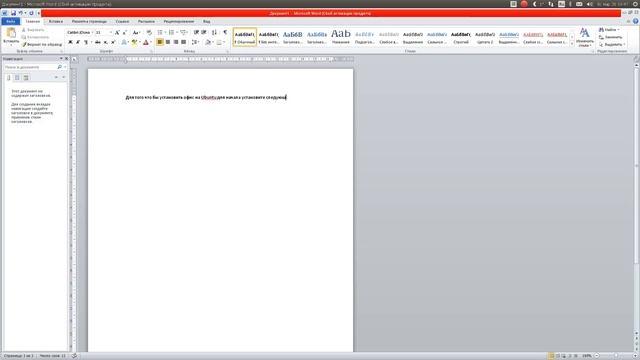The width and height of the screenshot is (640, 360).
Task: Click the Strikethrough icon
Action: click(98, 42)
